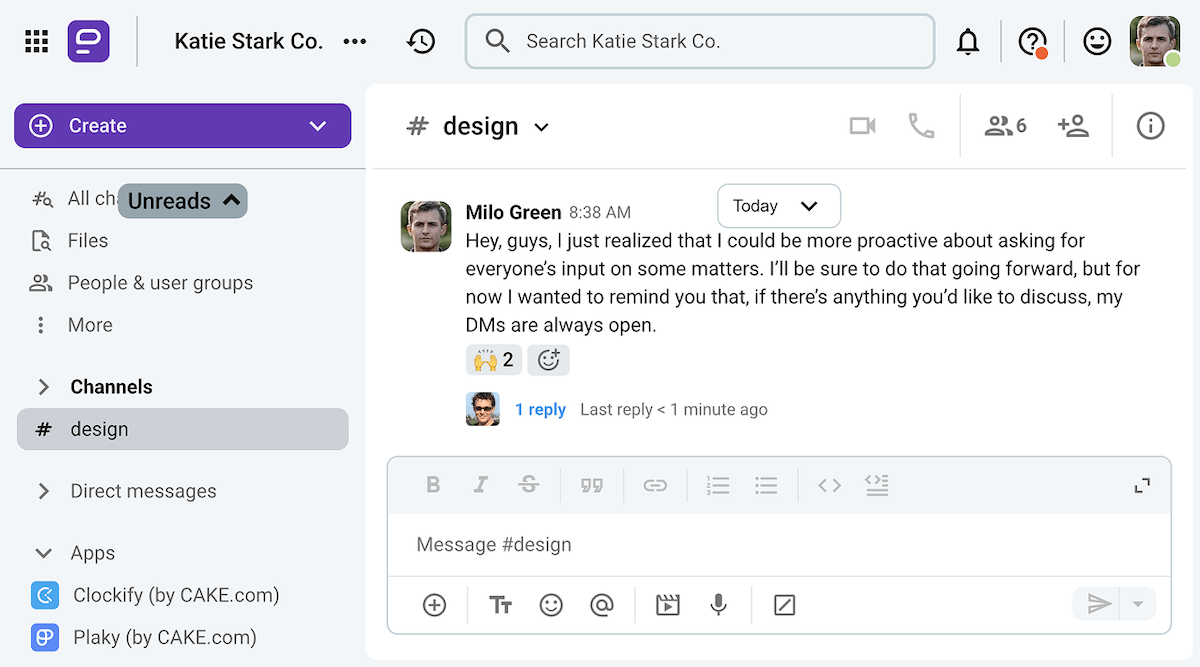The image size is (1200, 667).
Task: Start a video call in #design
Action: point(862,126)
